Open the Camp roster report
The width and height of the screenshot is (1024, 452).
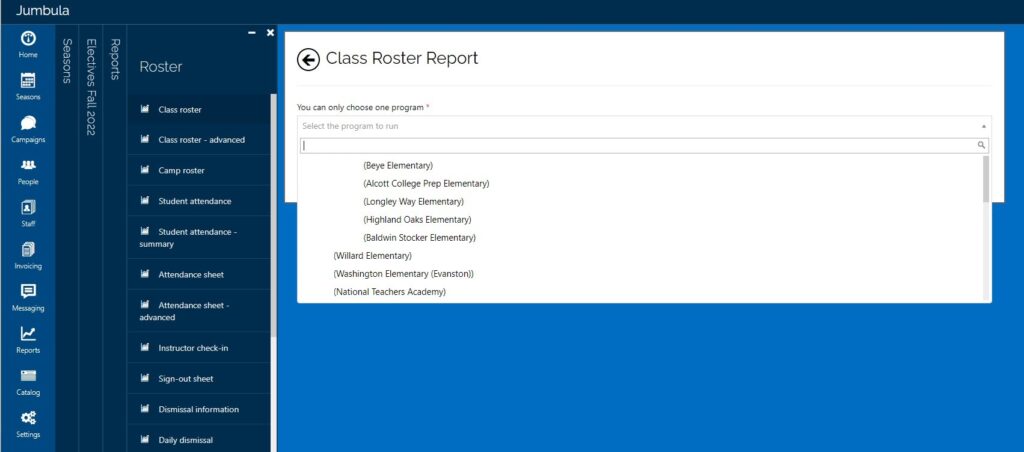pyautogui.click(x=183, y=171)
